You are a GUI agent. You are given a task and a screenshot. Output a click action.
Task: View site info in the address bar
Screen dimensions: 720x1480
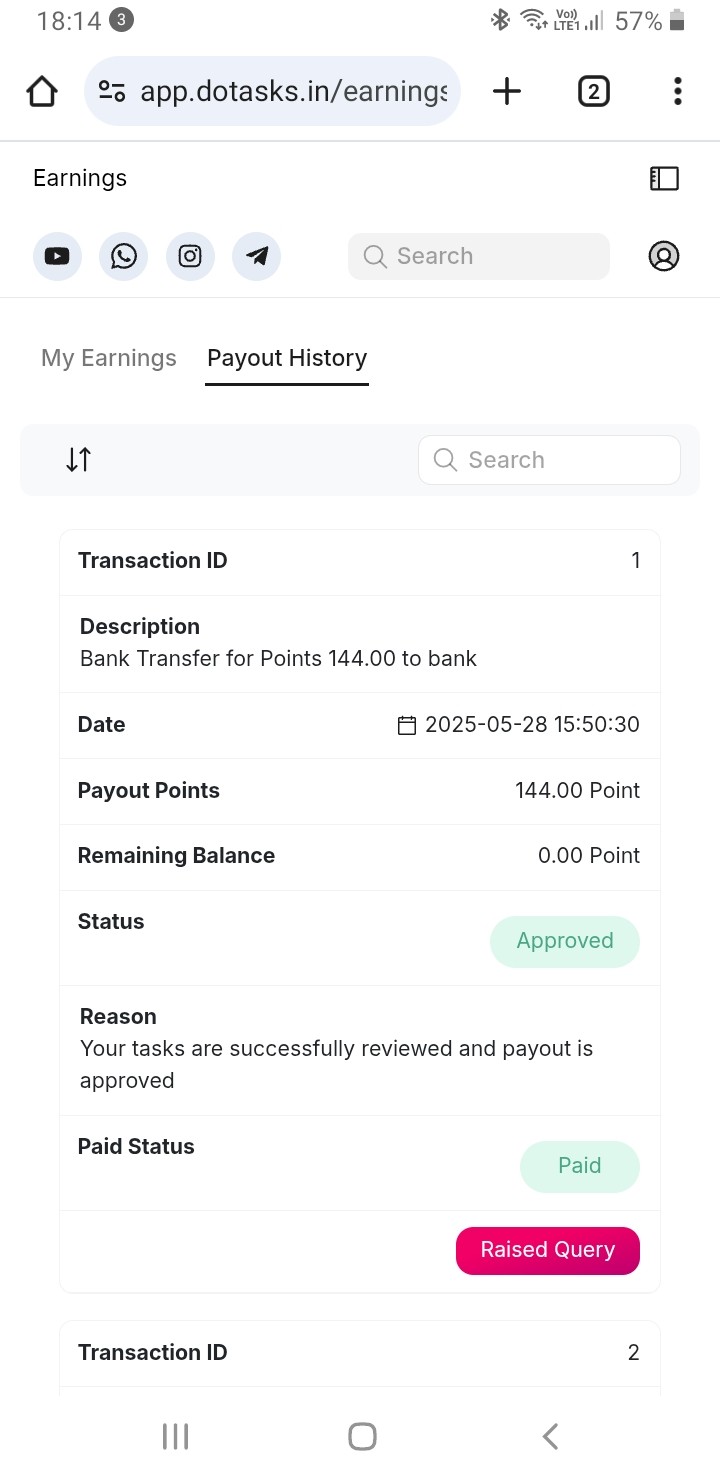[112, 91]
